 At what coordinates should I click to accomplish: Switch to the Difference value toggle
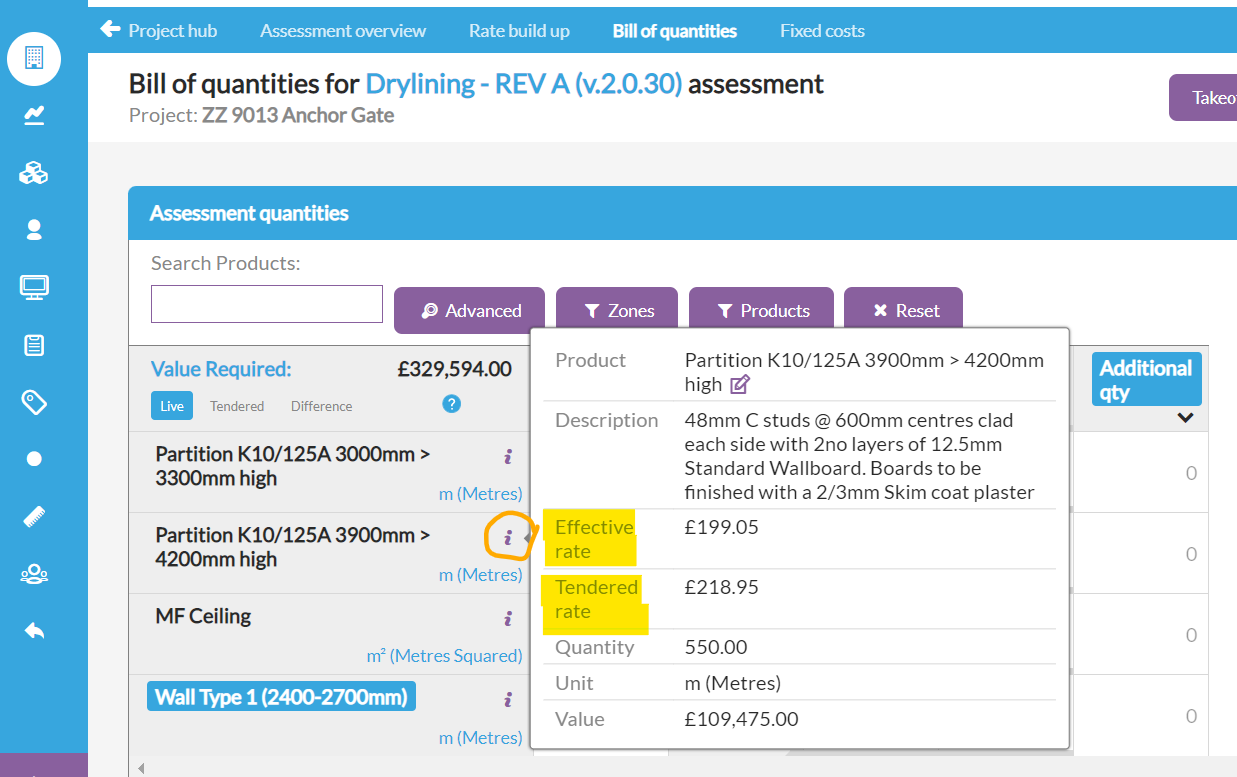click(x=321, y=406)
